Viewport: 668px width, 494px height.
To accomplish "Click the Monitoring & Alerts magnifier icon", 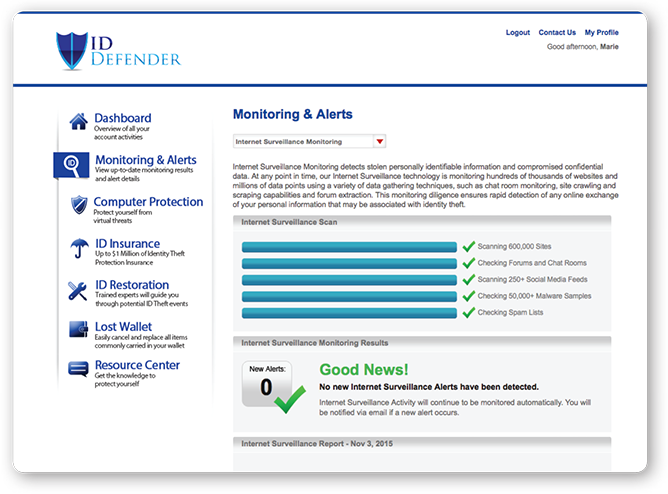I will pos(72,164).
